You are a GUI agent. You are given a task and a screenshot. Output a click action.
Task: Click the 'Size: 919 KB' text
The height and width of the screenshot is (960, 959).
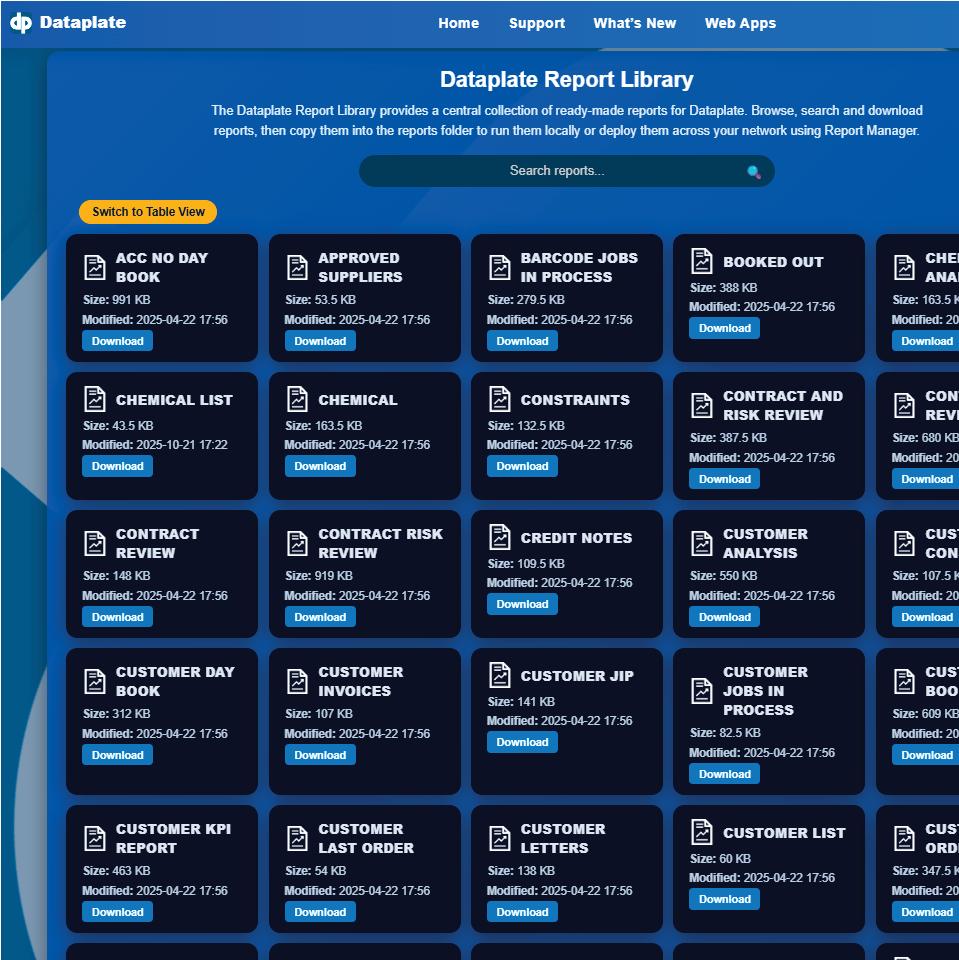pyautogui.click(x=318, y=576)
